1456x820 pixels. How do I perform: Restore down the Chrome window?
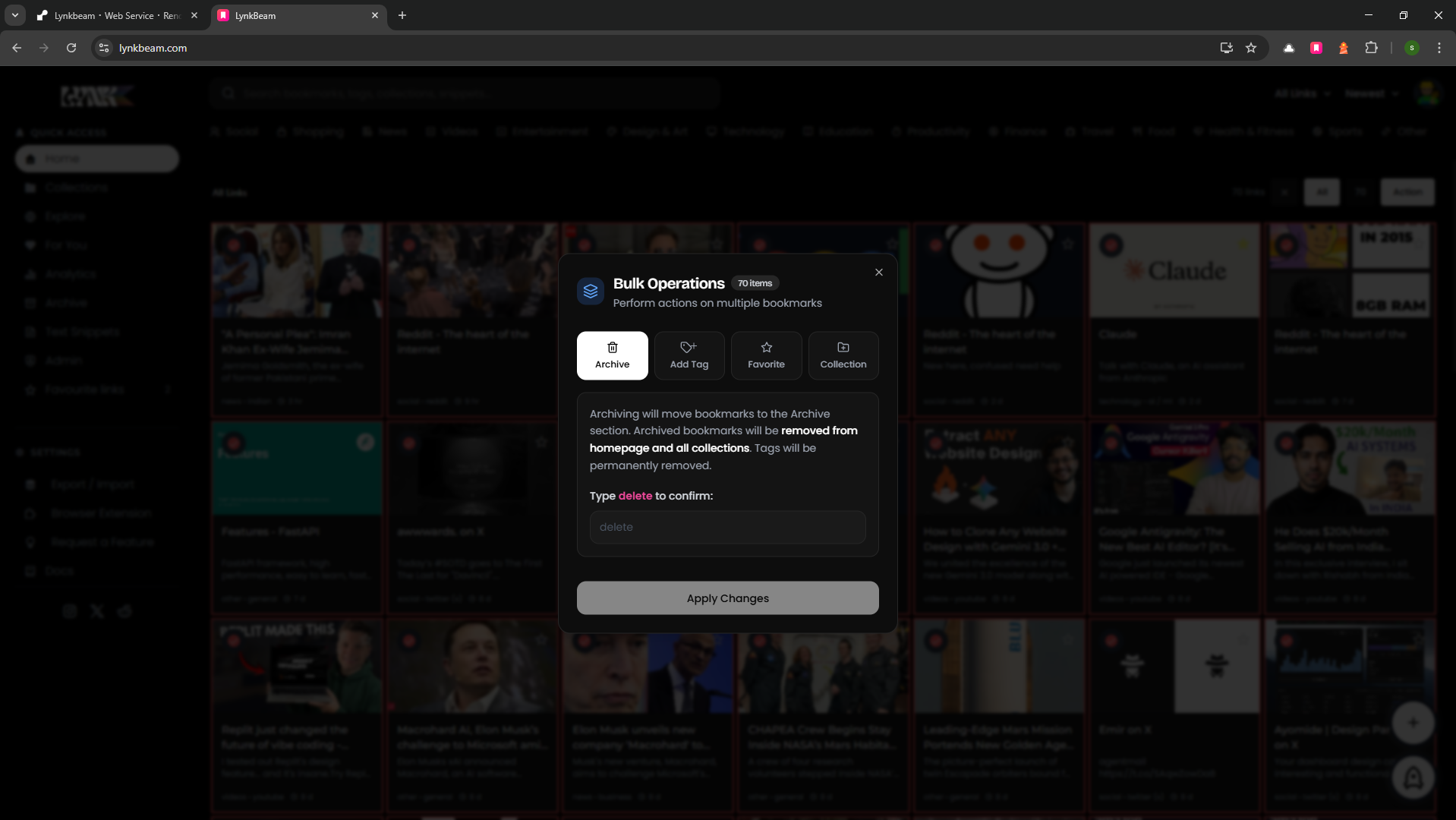[1404, 15]
